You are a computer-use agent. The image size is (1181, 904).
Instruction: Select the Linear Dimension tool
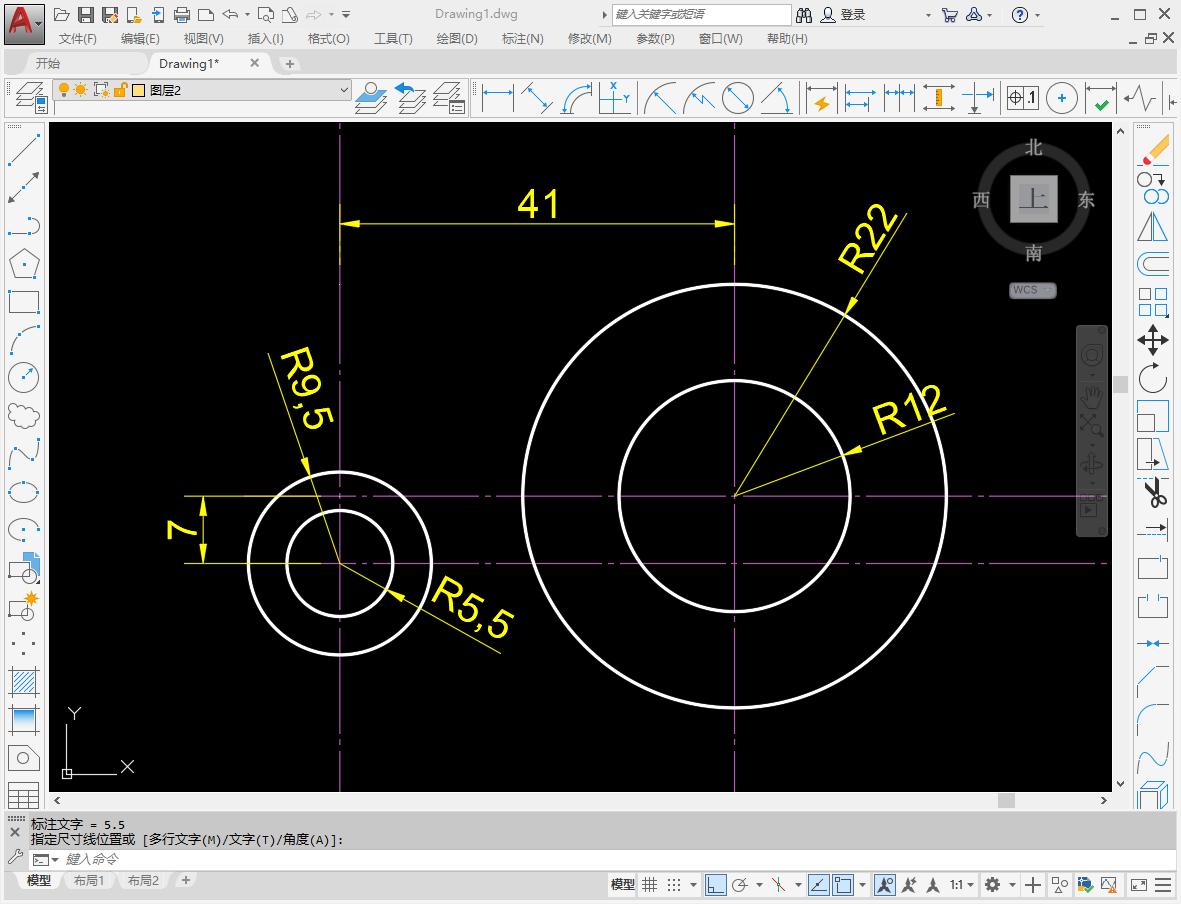pos(497,98)
